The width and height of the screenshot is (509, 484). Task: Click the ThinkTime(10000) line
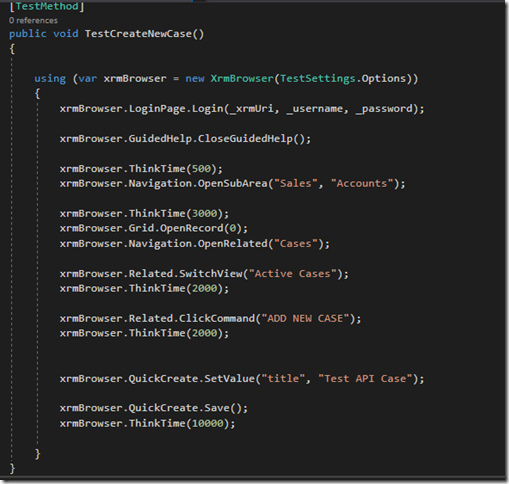point(147,423)
